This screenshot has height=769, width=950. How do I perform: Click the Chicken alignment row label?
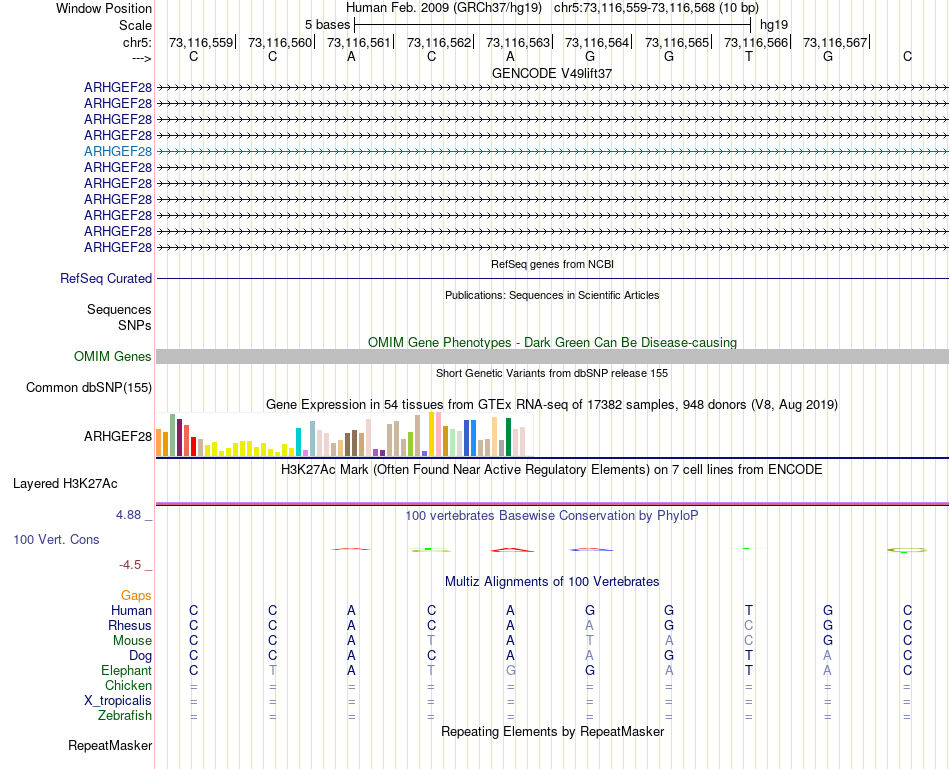(x=128, y=685)
